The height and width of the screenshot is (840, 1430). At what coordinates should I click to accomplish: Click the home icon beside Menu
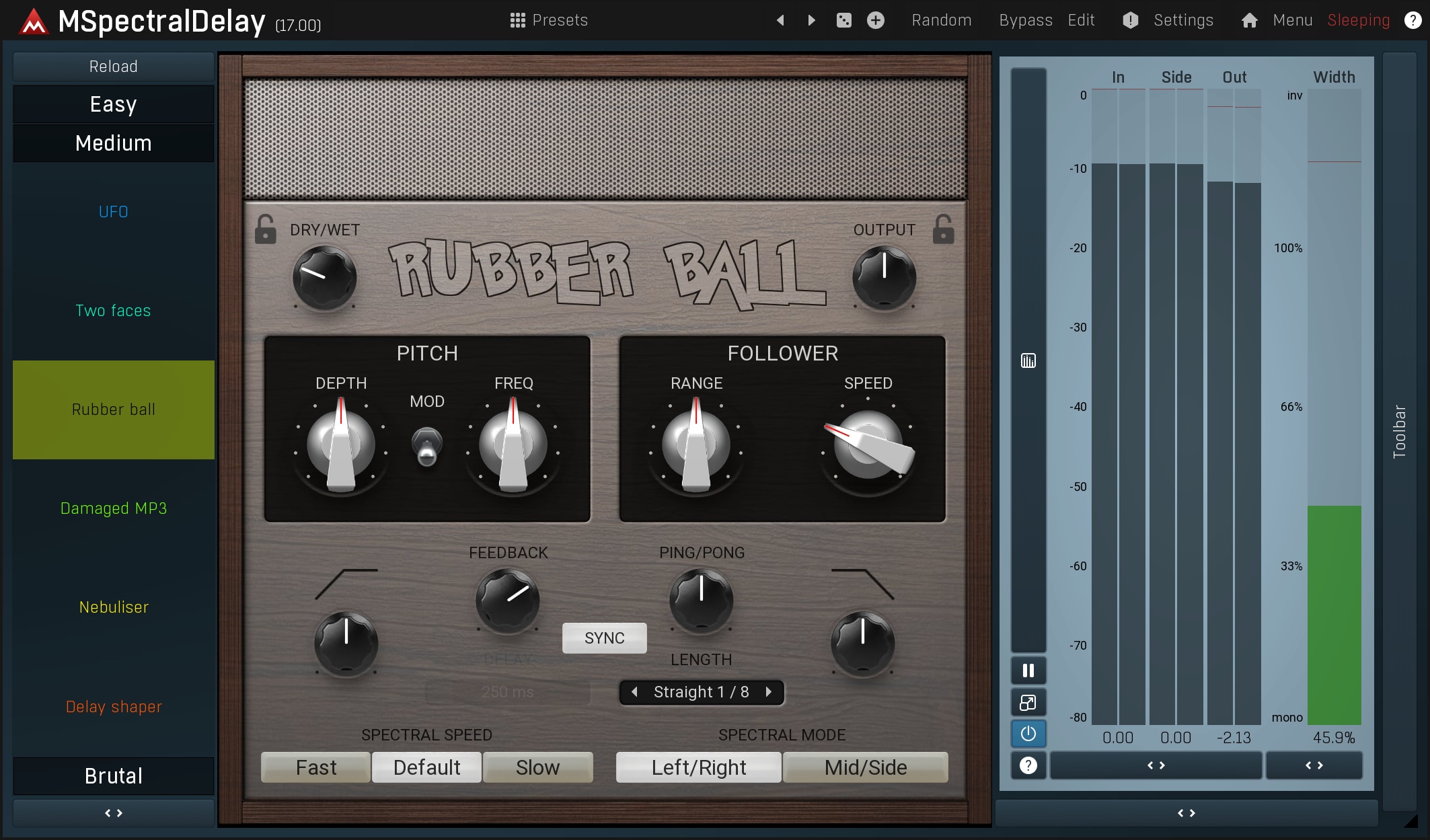(1249, 20)
